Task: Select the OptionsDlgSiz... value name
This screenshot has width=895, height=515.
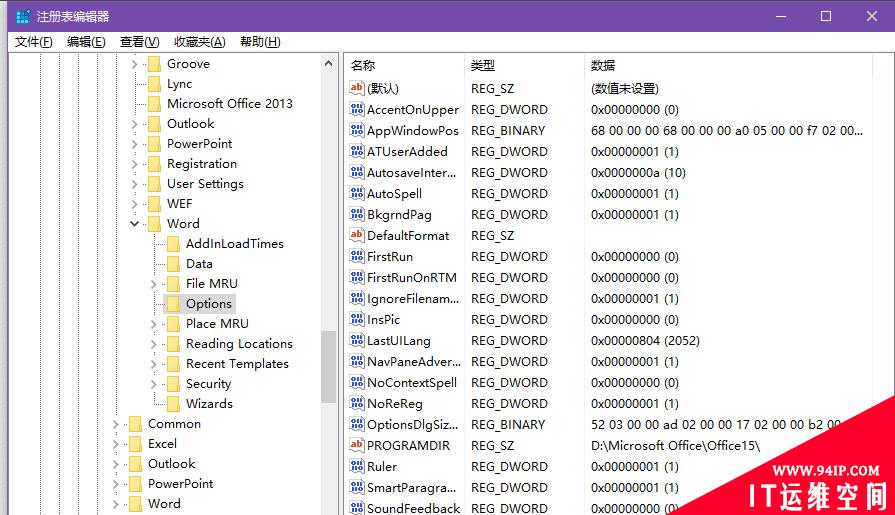Action: click(x=412, y=425)
